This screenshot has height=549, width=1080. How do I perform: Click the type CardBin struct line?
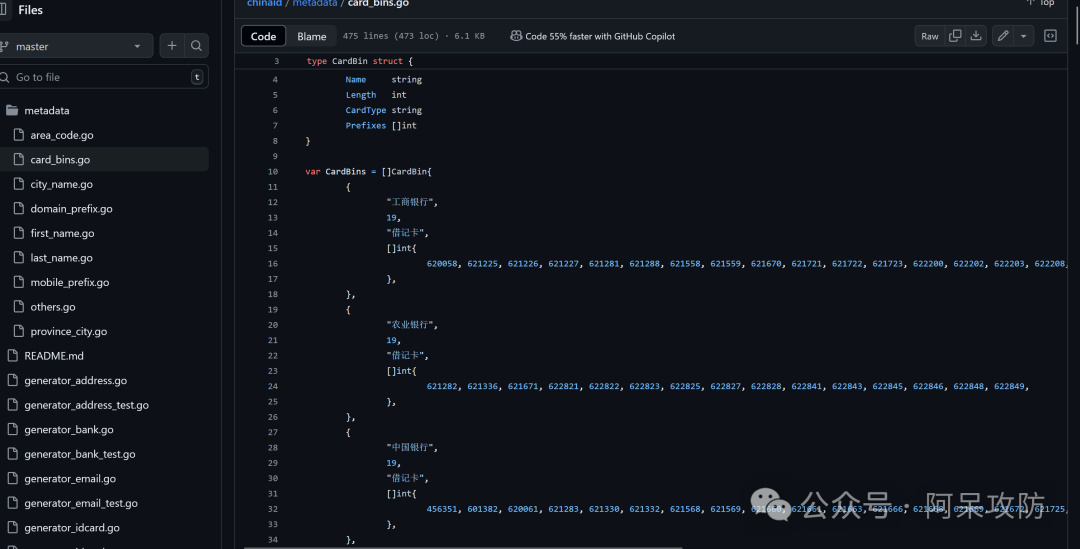[x=360, y=61]
